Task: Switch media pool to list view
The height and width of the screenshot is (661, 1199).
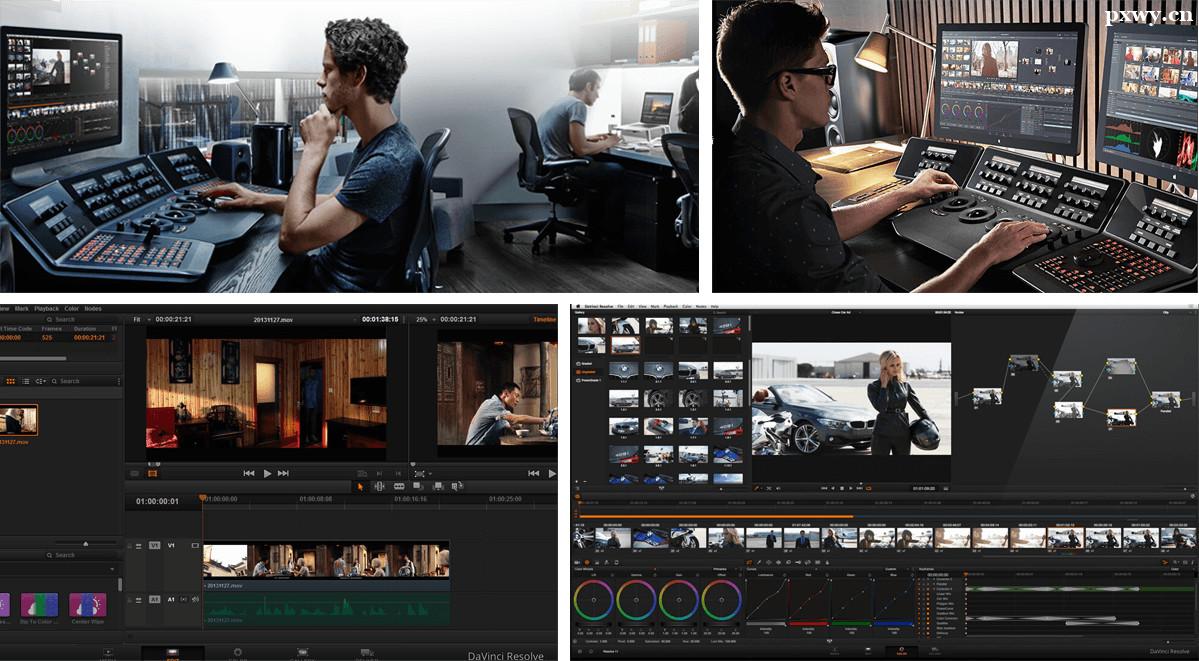Action: tap(26, 381)
